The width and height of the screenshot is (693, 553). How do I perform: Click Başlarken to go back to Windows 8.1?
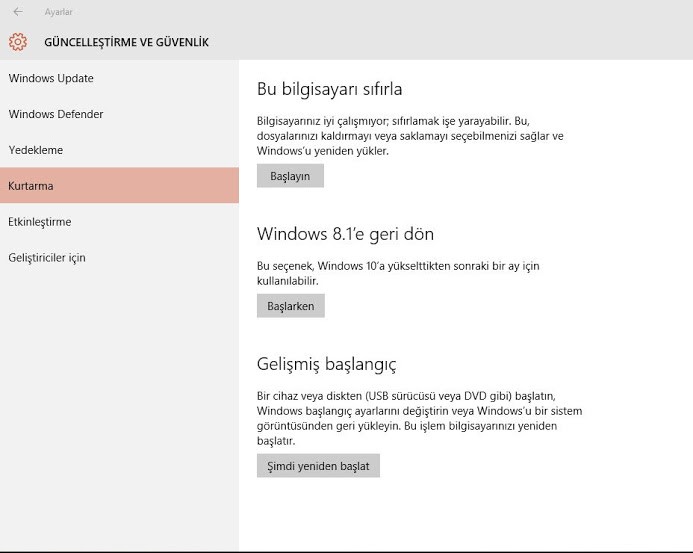point(290,306)
